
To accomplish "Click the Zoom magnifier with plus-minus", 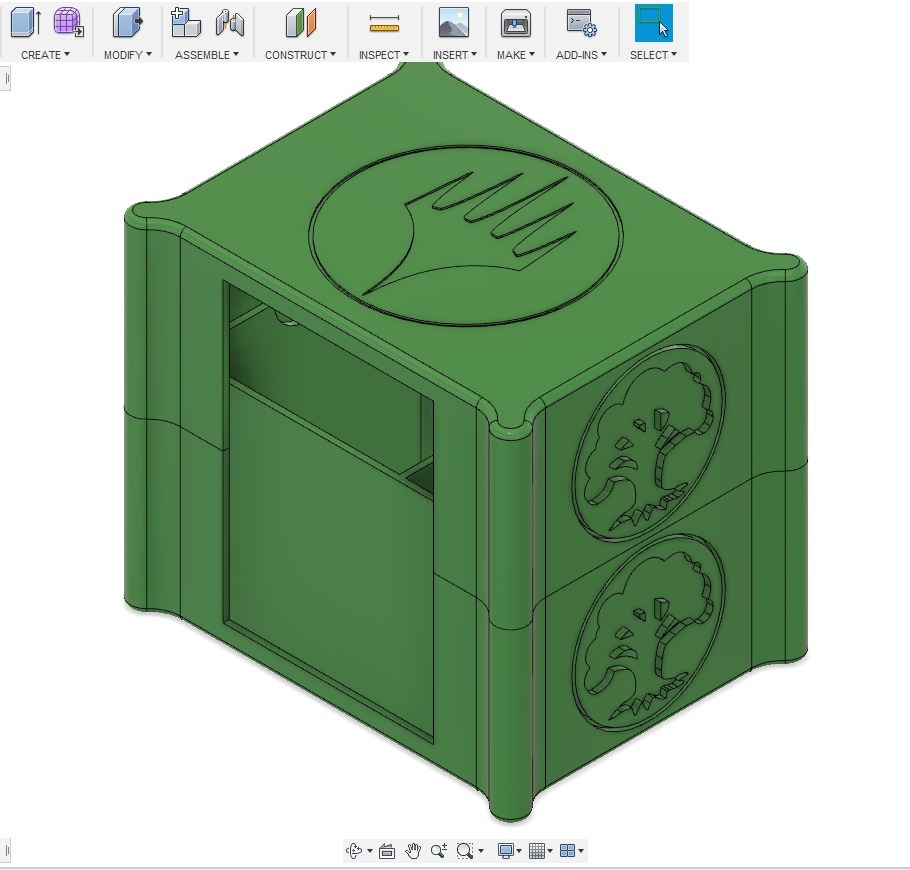I will pos(438,851).
